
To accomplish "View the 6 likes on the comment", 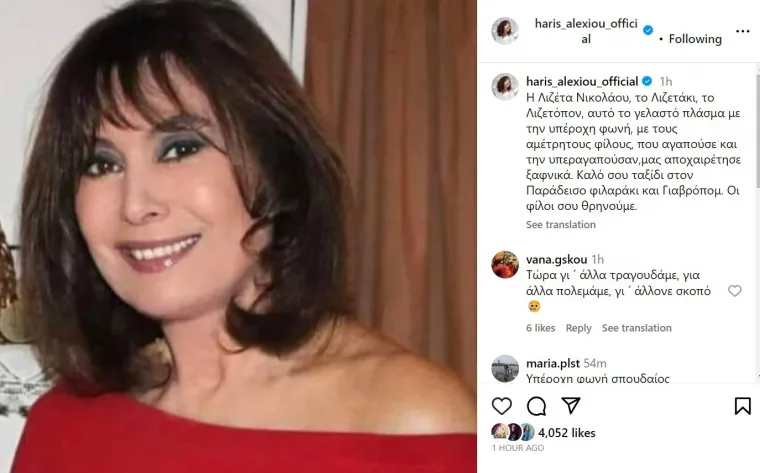I will point(540,328).
